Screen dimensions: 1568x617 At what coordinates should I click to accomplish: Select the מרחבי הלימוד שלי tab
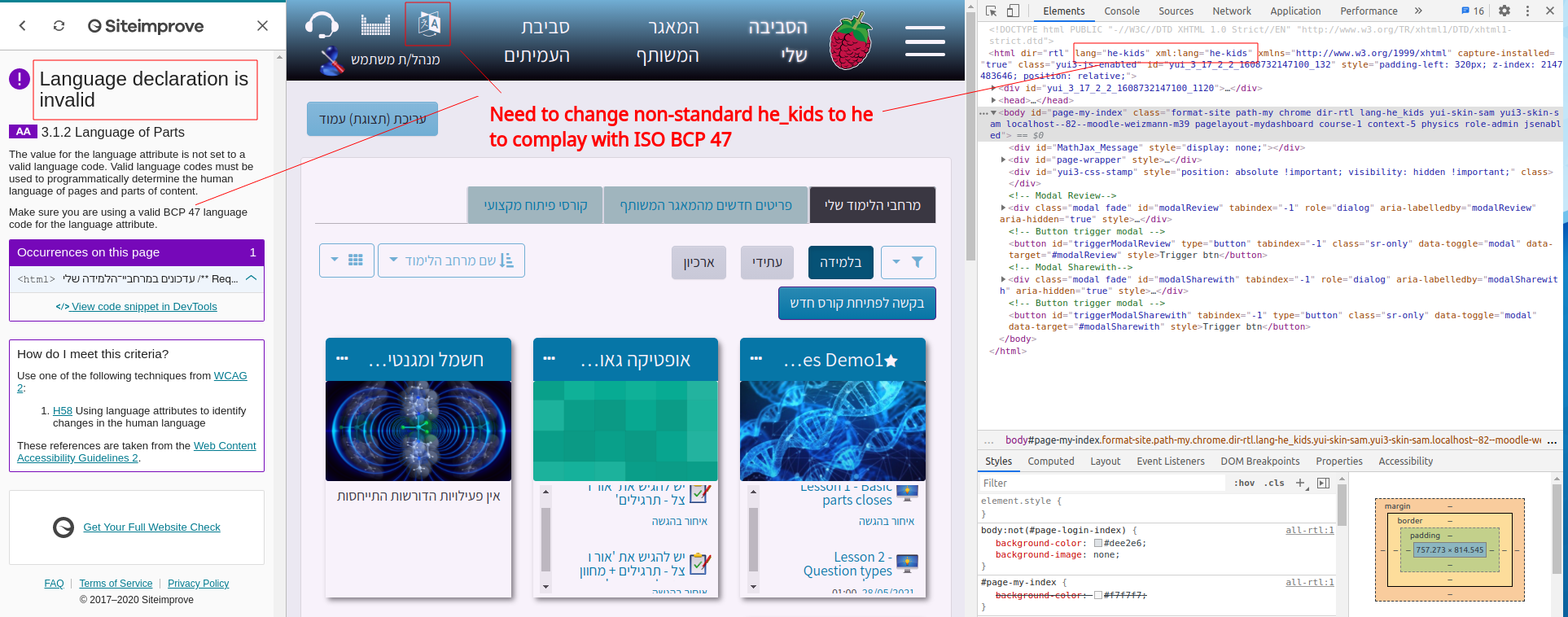click(873, 205)
